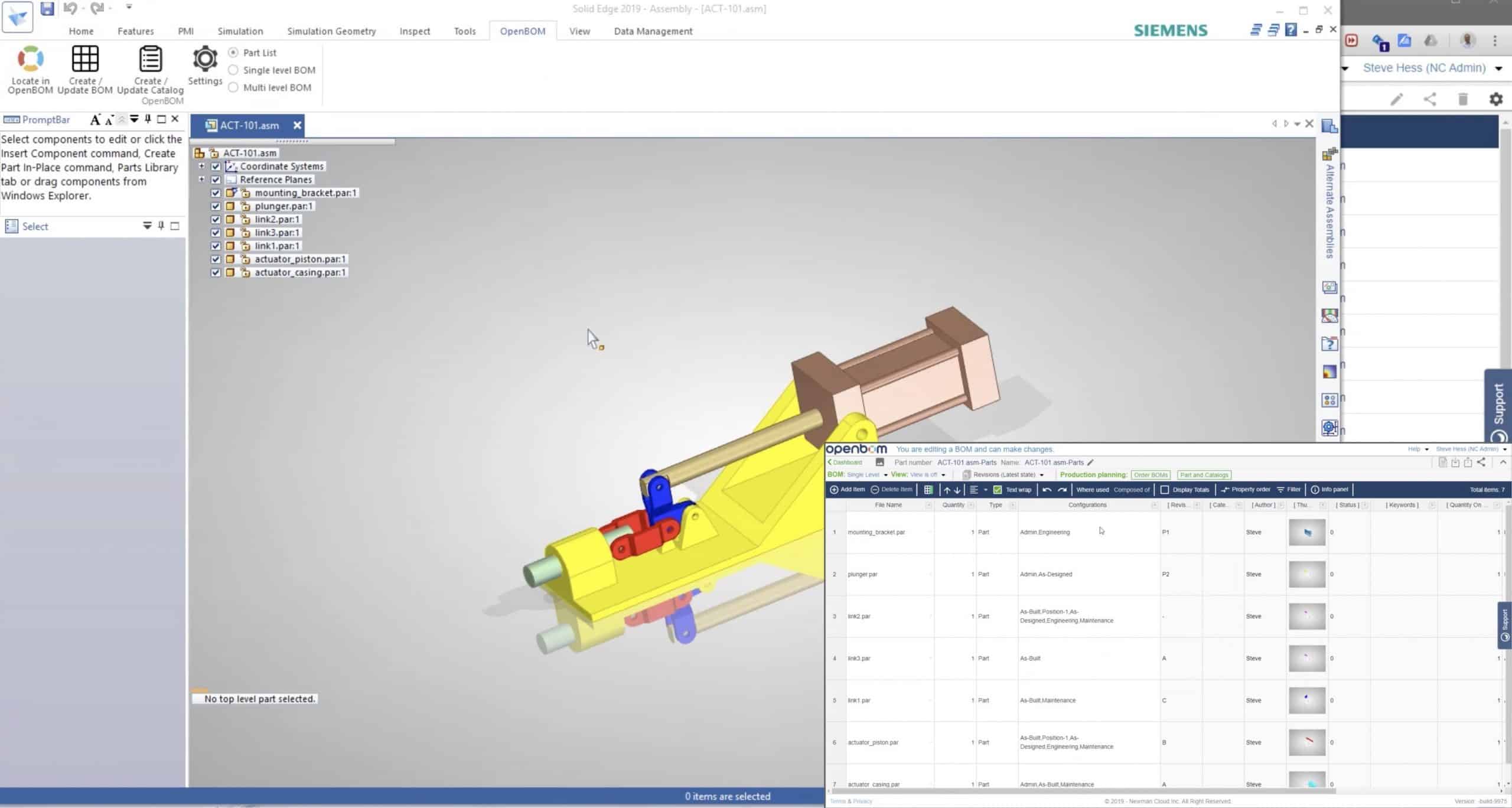Click the Undo icon in Solid Edge title bar
Image resolution: width=1512 pixels, height=808 pixels.
[70, 8]
